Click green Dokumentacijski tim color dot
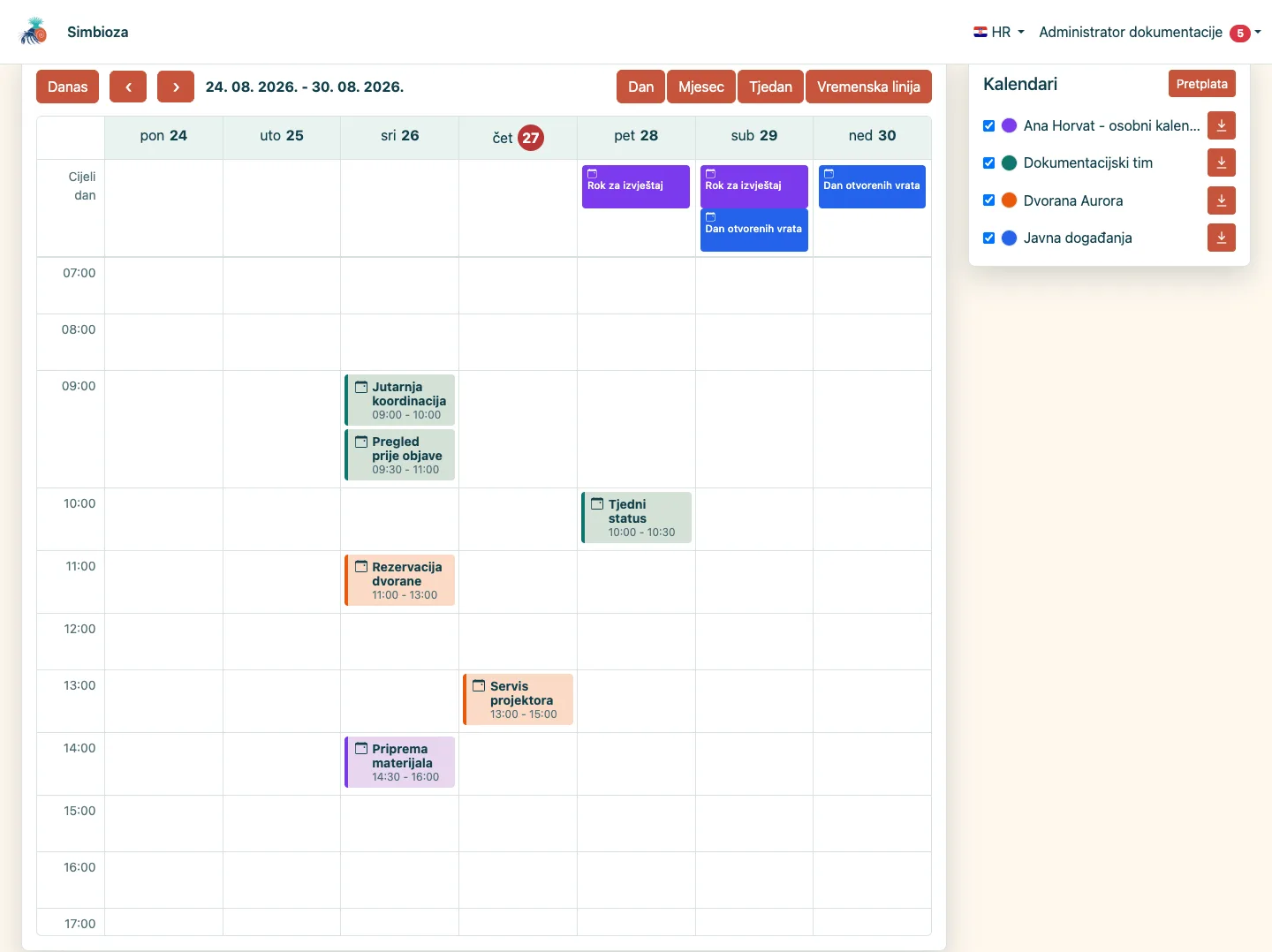 click(1009, 162)
